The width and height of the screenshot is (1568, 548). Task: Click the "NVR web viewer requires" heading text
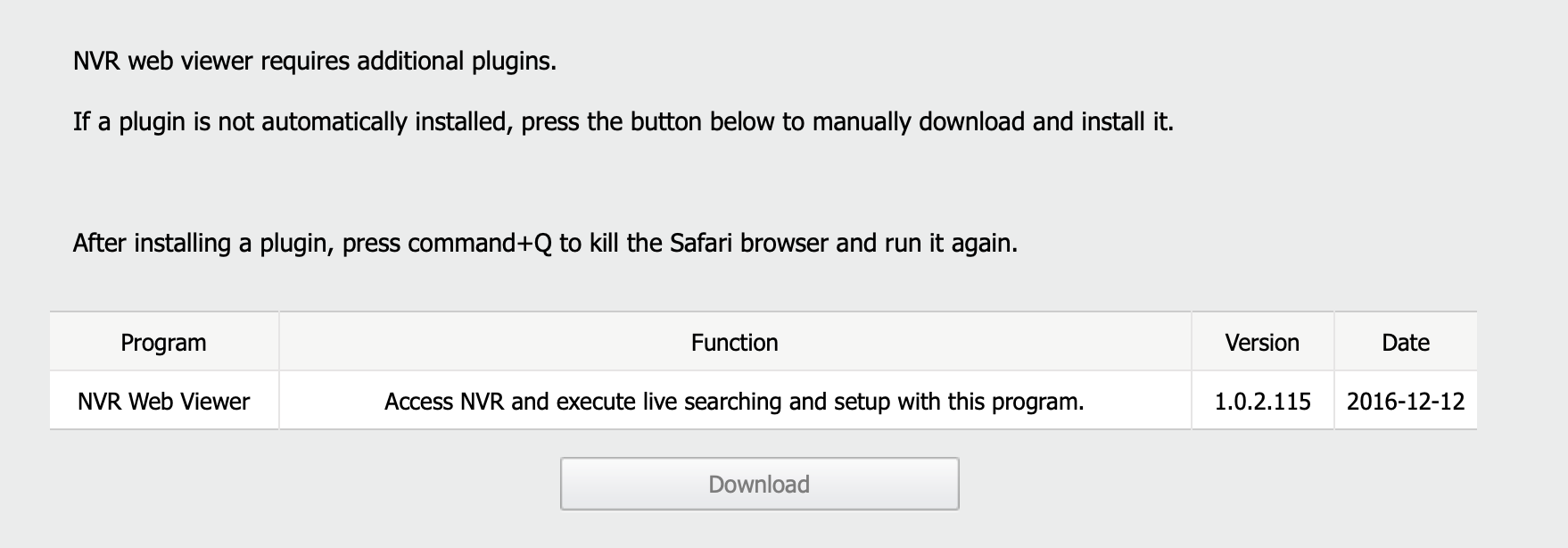coord(210,62)
